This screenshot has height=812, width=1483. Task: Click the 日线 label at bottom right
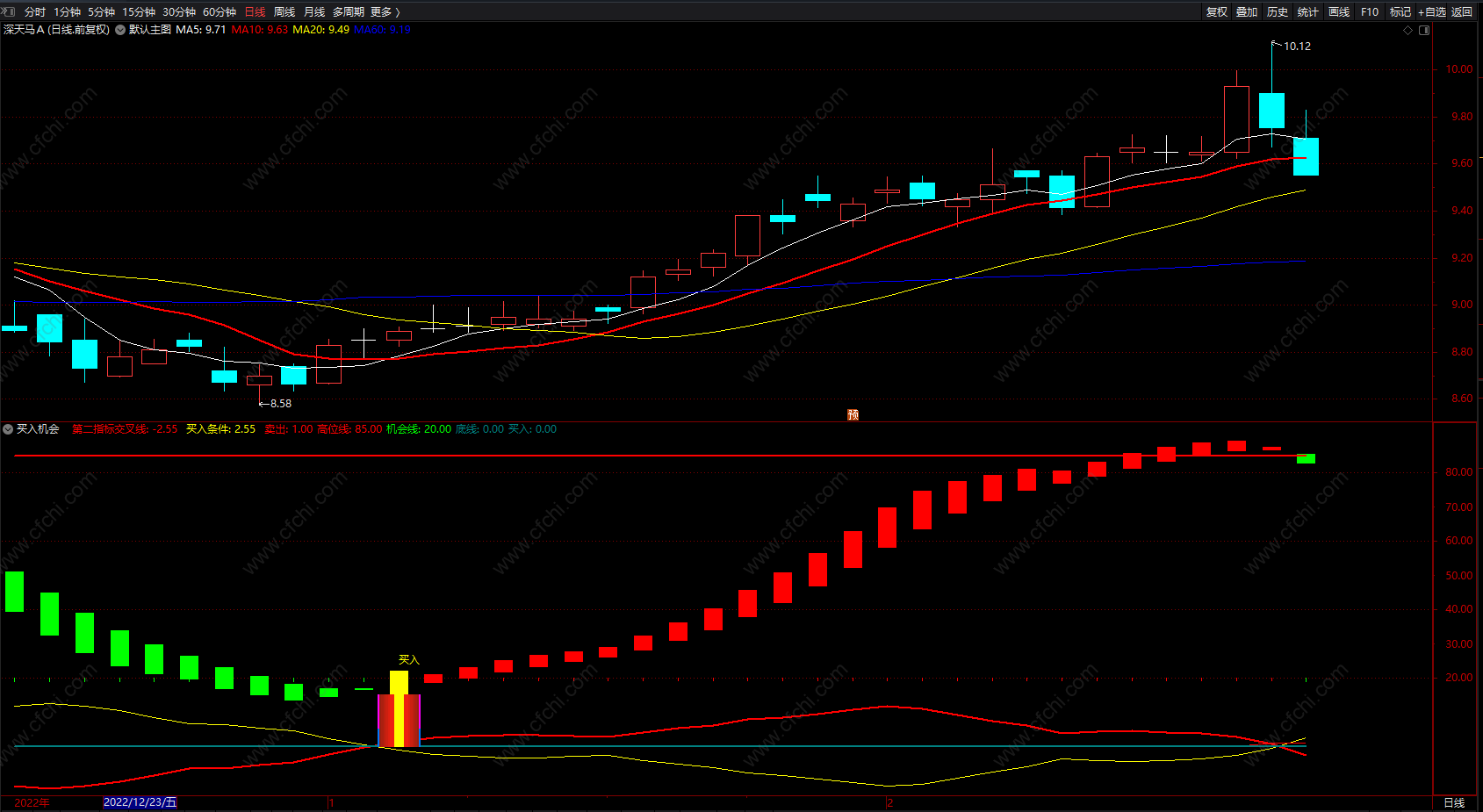click(x=1454, y=802)
